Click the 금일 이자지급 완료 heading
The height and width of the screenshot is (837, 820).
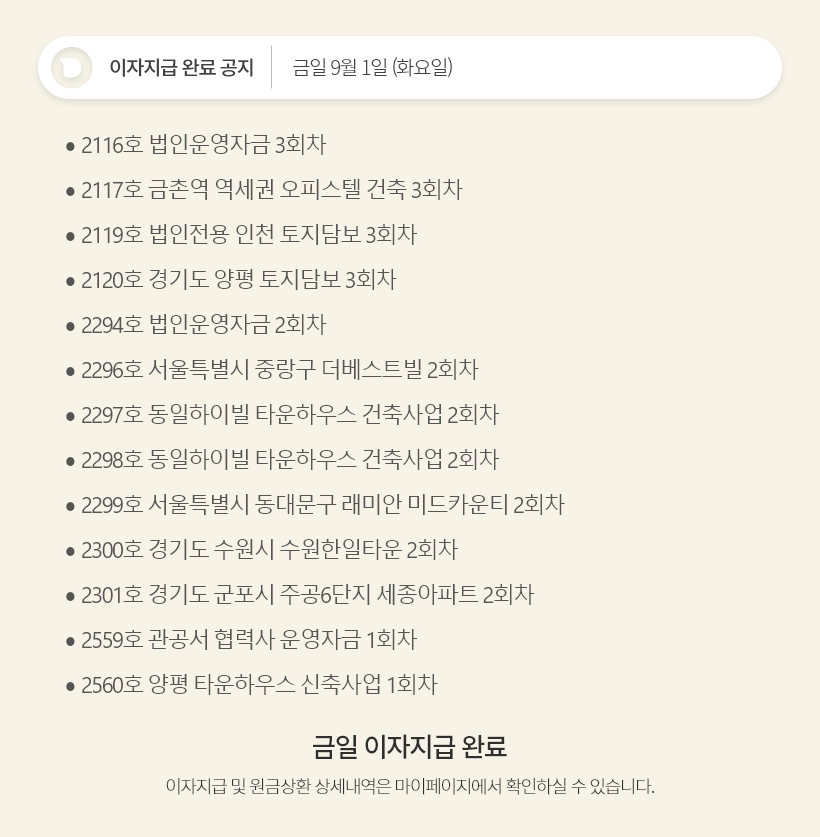click(410, 746)
